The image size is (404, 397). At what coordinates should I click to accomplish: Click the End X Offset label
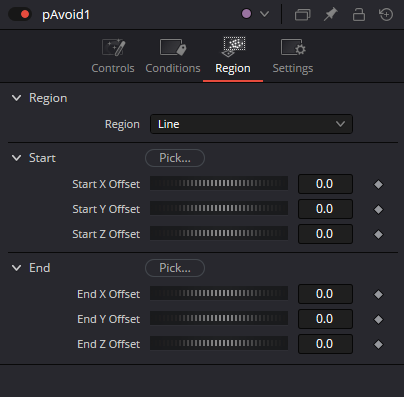coord(109,294)
